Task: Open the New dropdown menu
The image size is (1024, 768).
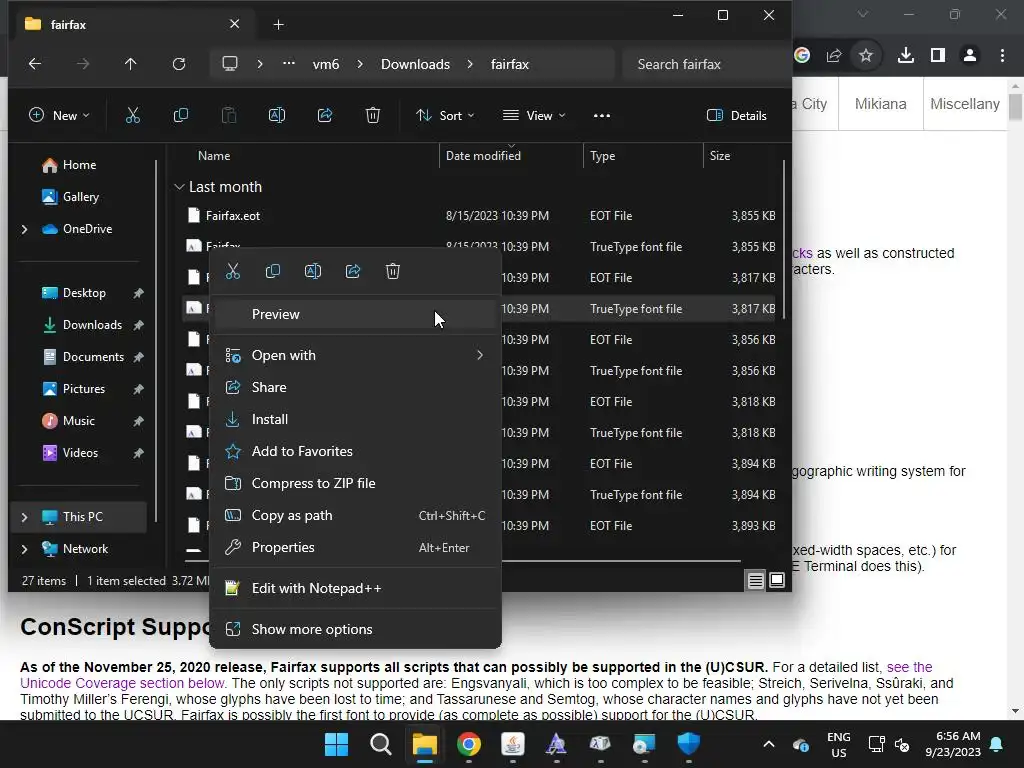Action: [59, 116]
